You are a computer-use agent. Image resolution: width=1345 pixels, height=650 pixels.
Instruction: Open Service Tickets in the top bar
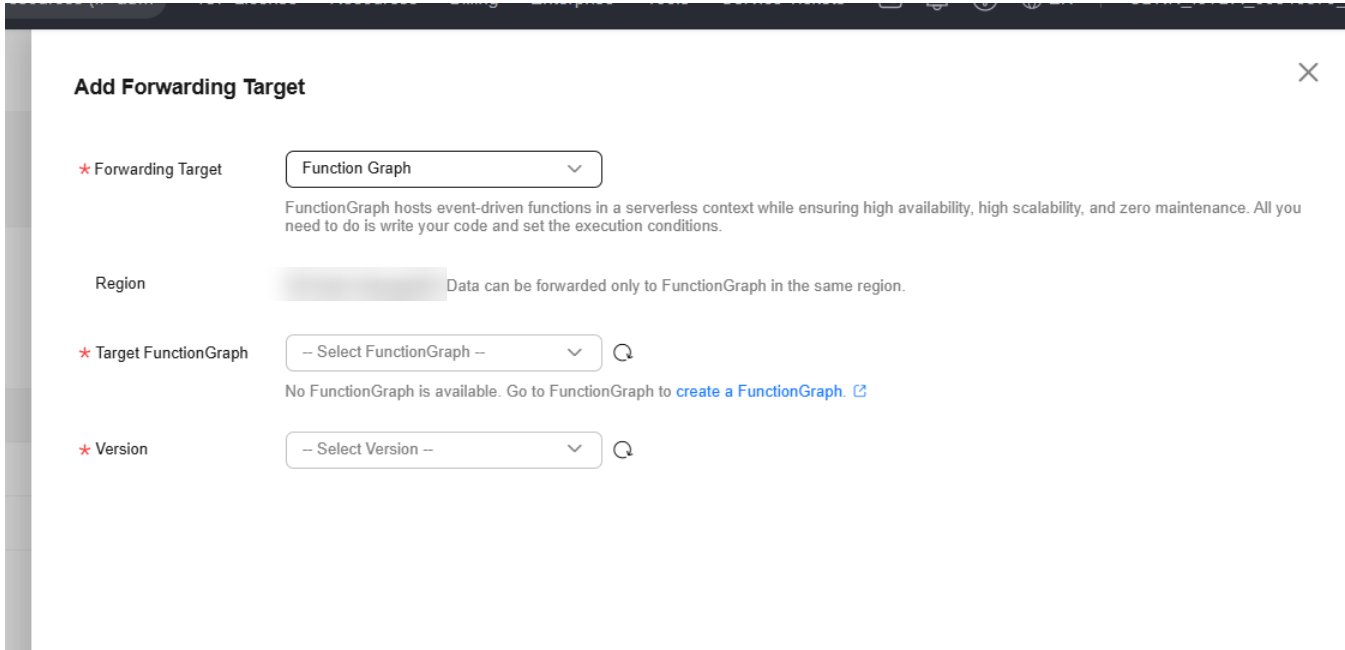pyautogui.click(x=783, y=3)
